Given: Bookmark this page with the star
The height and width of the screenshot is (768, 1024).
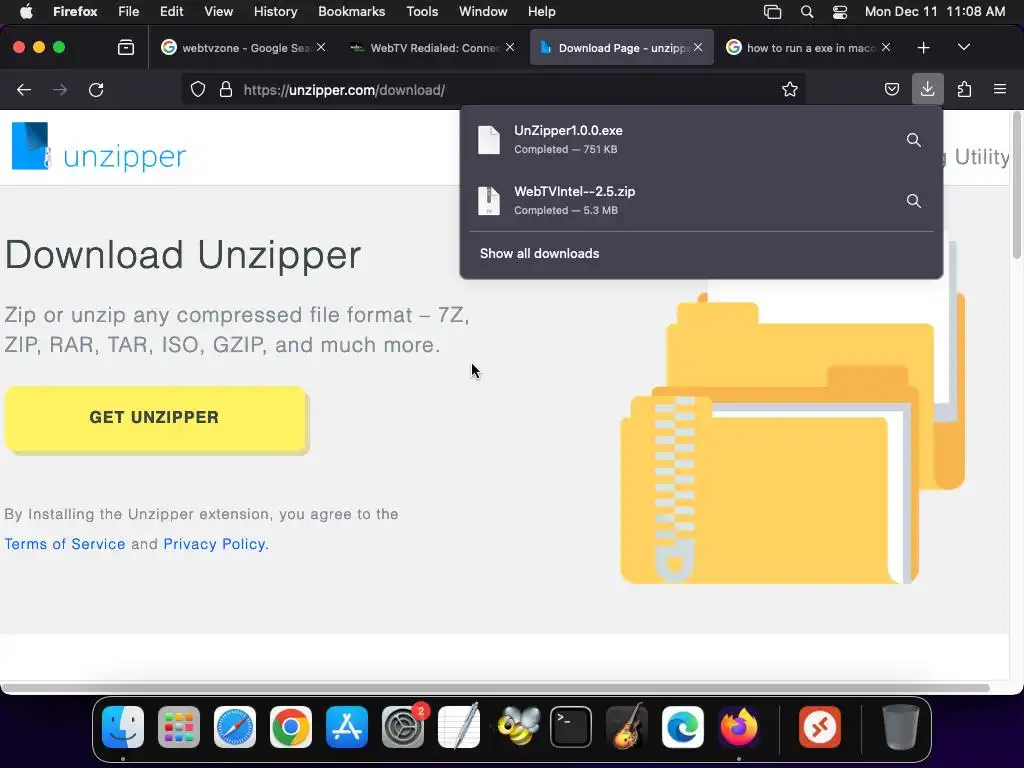Looking at the screenshot, I should click(x=790, y=89).
